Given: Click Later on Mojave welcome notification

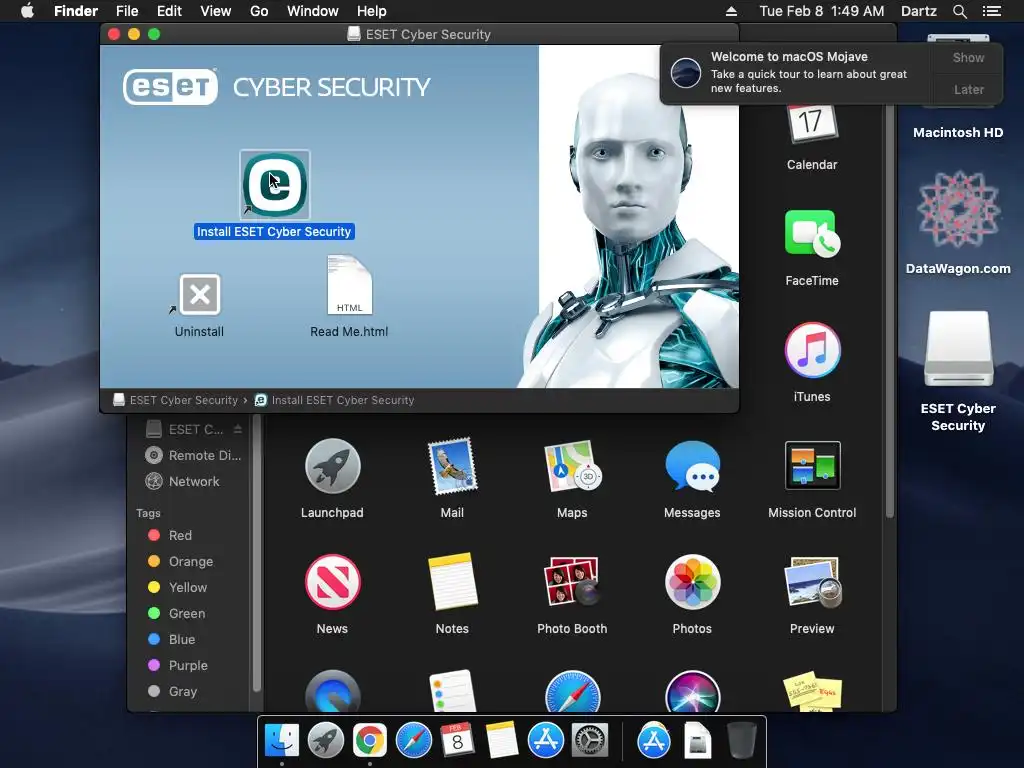Looking at the screenshot, I should point(968,89).
